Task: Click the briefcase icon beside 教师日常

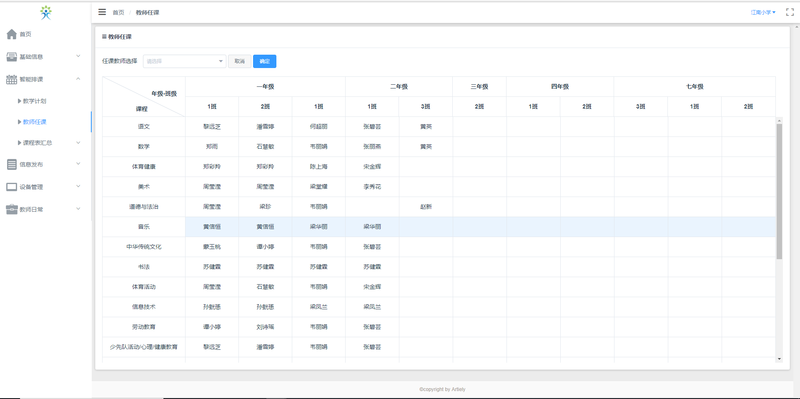Action: pos(12,209)
